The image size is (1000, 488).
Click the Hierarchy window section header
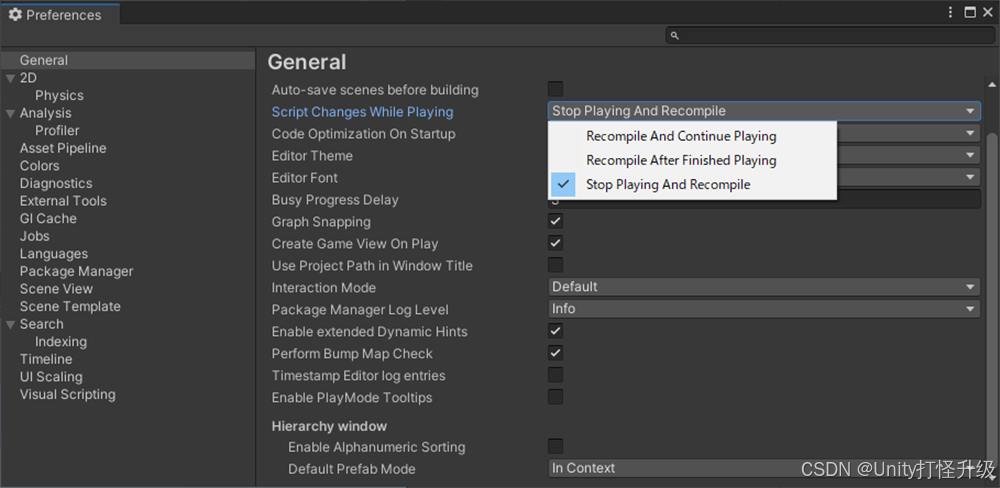[329, 426]
